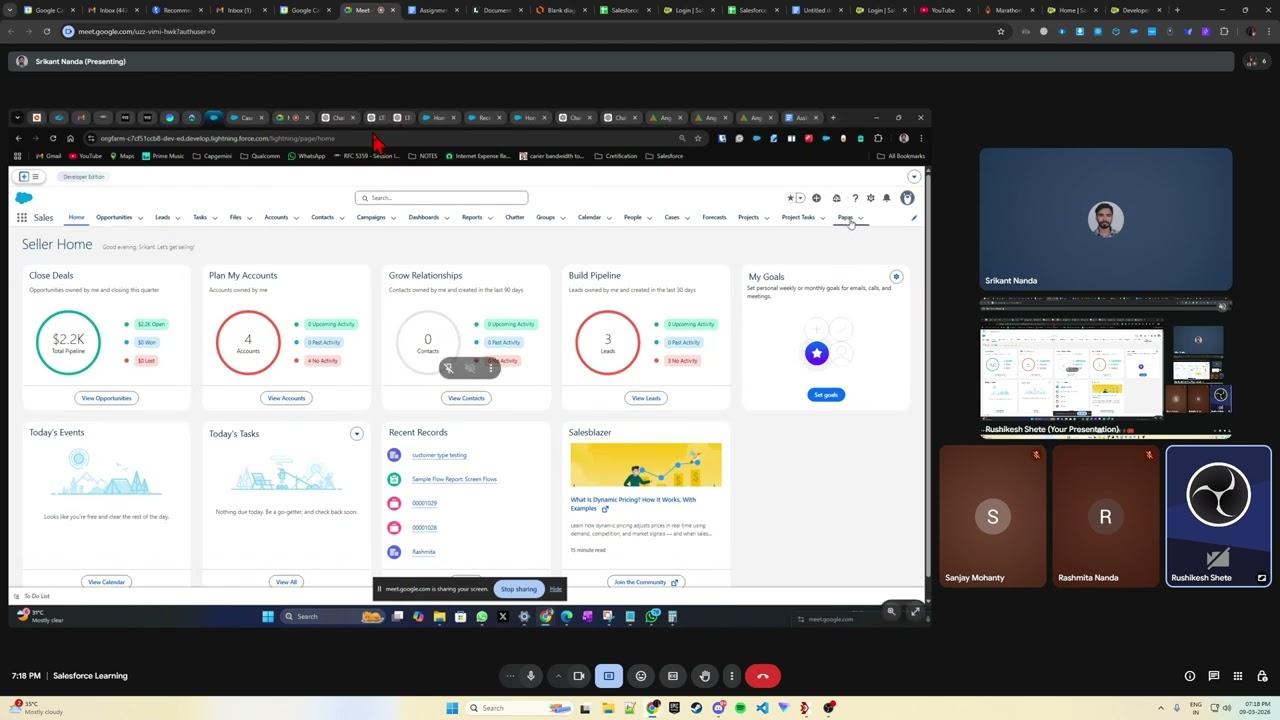Screen dimensions: 1280x720
Task: Click the View Calendar button
Action: (106, 582)
